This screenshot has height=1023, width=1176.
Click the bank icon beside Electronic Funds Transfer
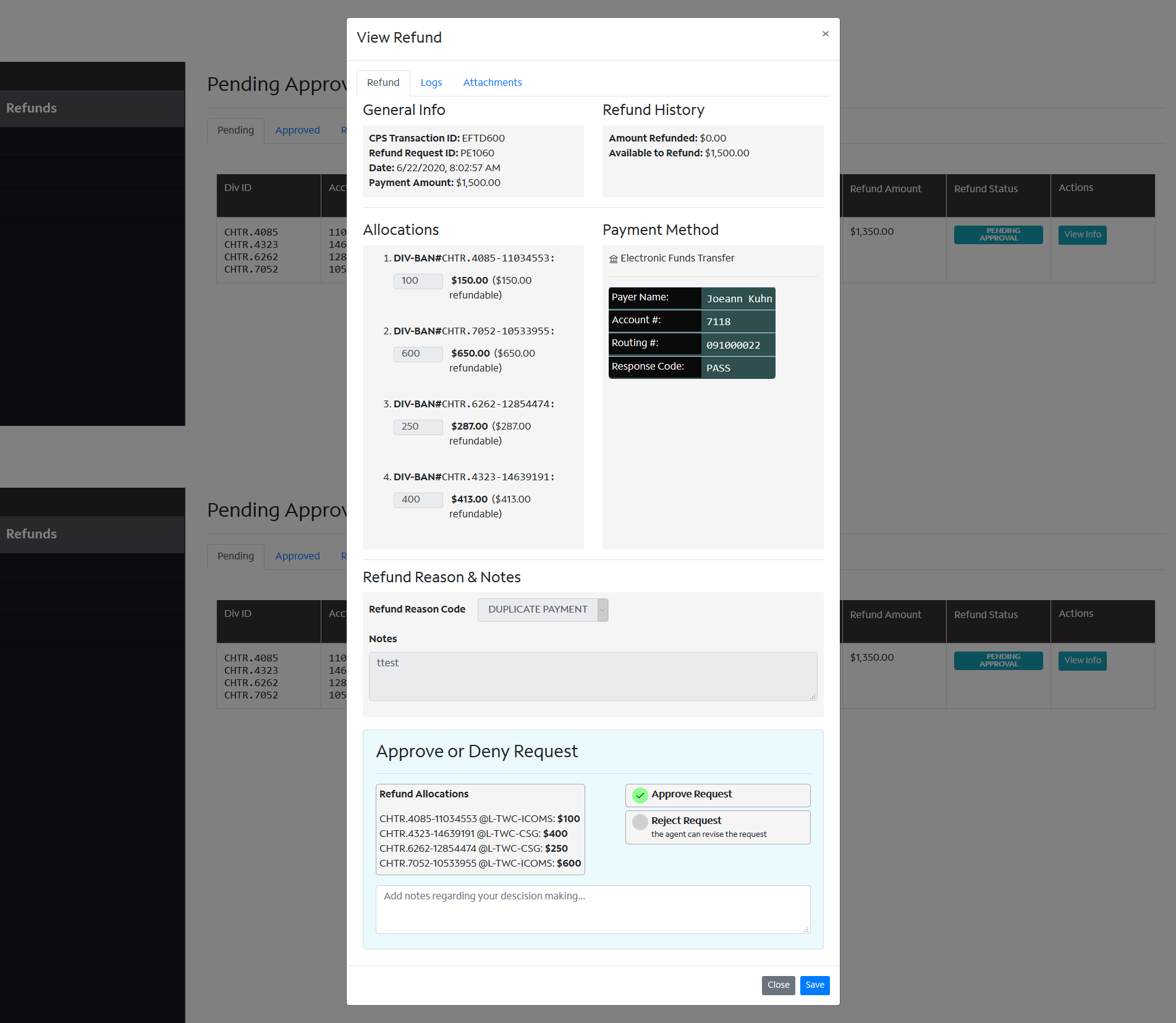(x=613, y=259)
